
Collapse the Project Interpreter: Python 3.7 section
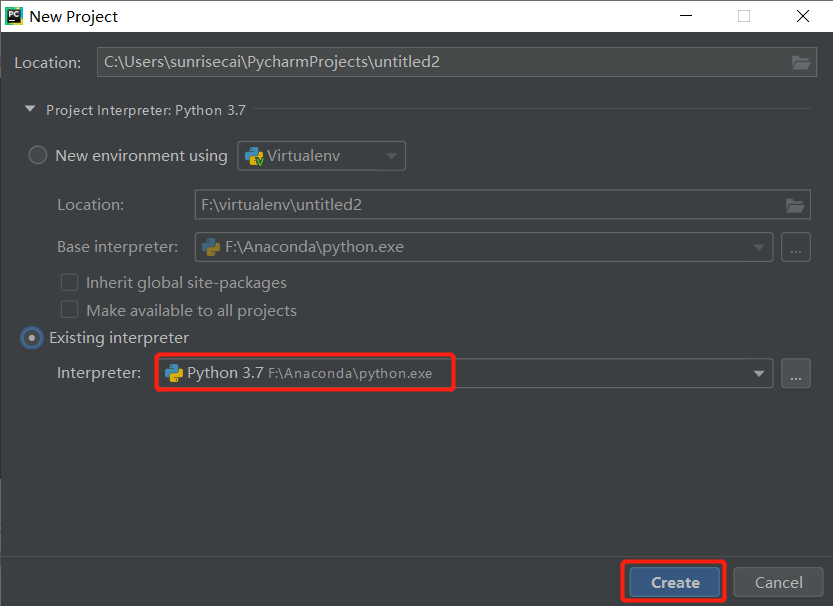click(30, 109)
